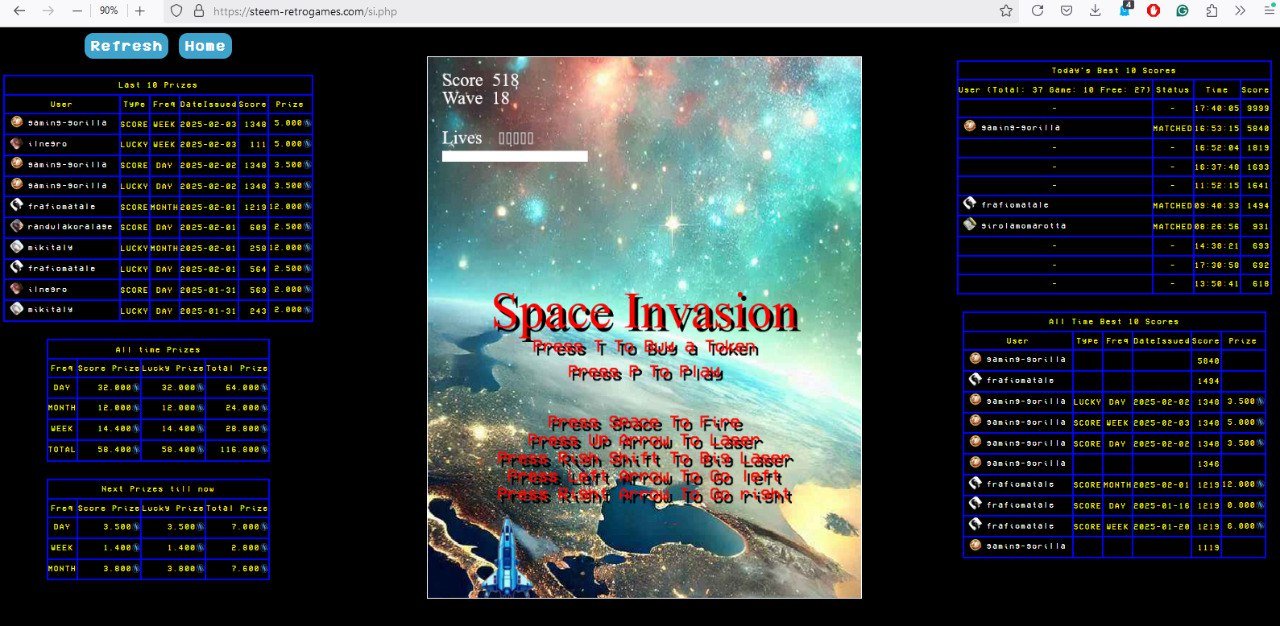Click frafiomatale avatar in Last Prizes SCORE MONTH row
Screen dimensions: 1280x626
[x=17, y=205]
